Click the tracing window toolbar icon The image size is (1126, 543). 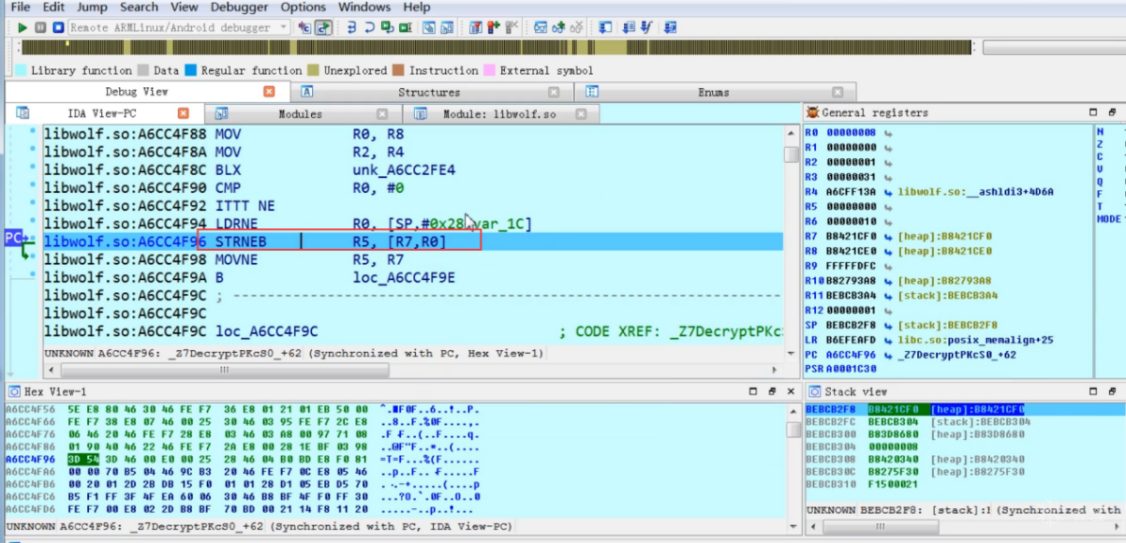click(x=605, y=27)
